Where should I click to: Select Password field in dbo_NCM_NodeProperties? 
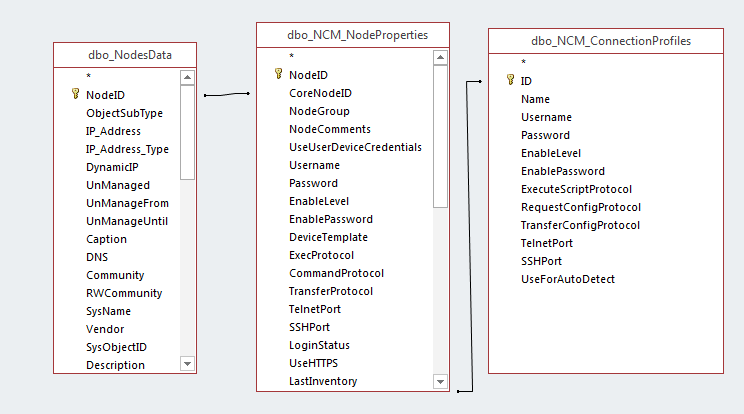[313, 184]
